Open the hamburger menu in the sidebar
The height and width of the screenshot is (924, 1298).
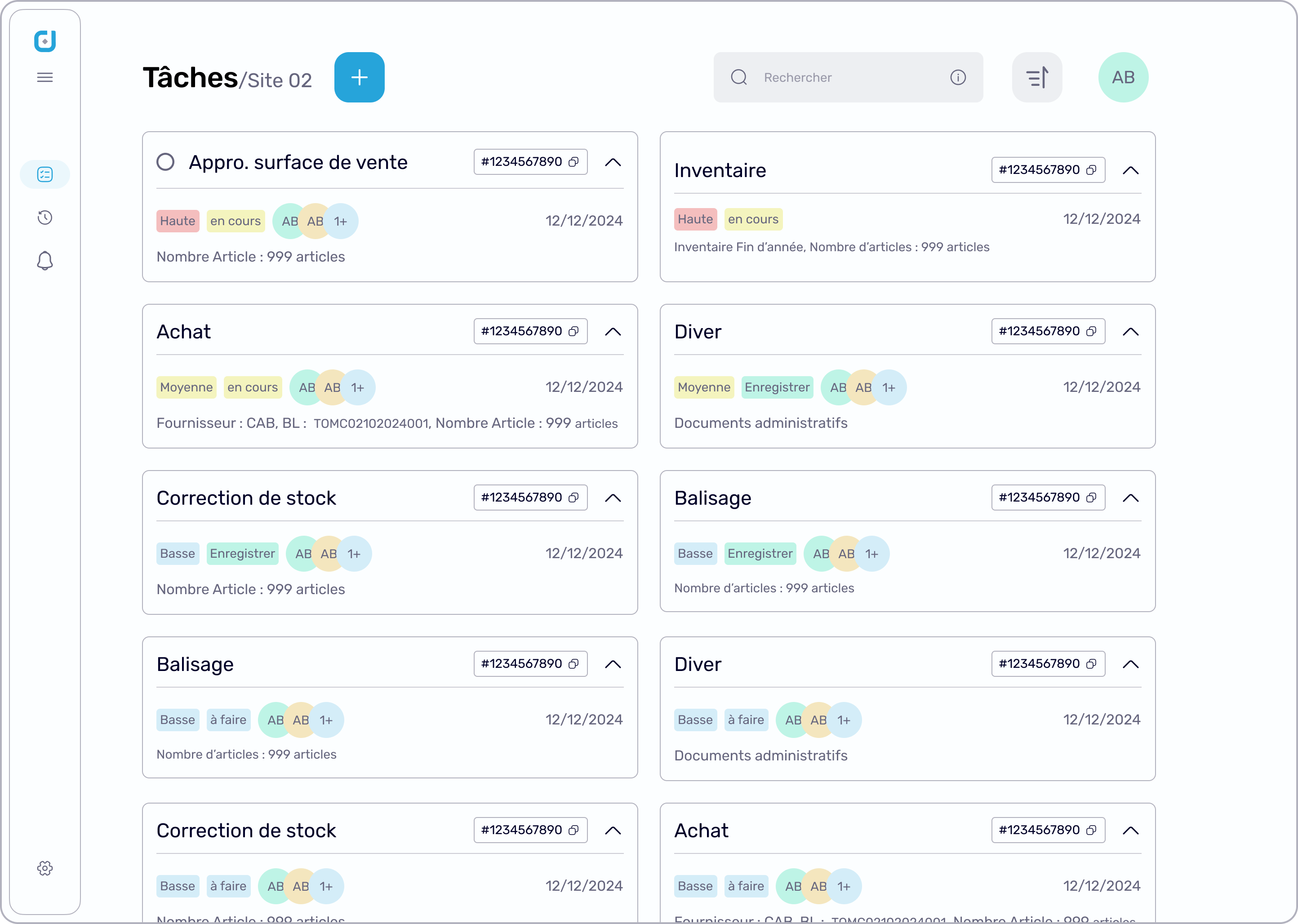[x=45, y=77]
